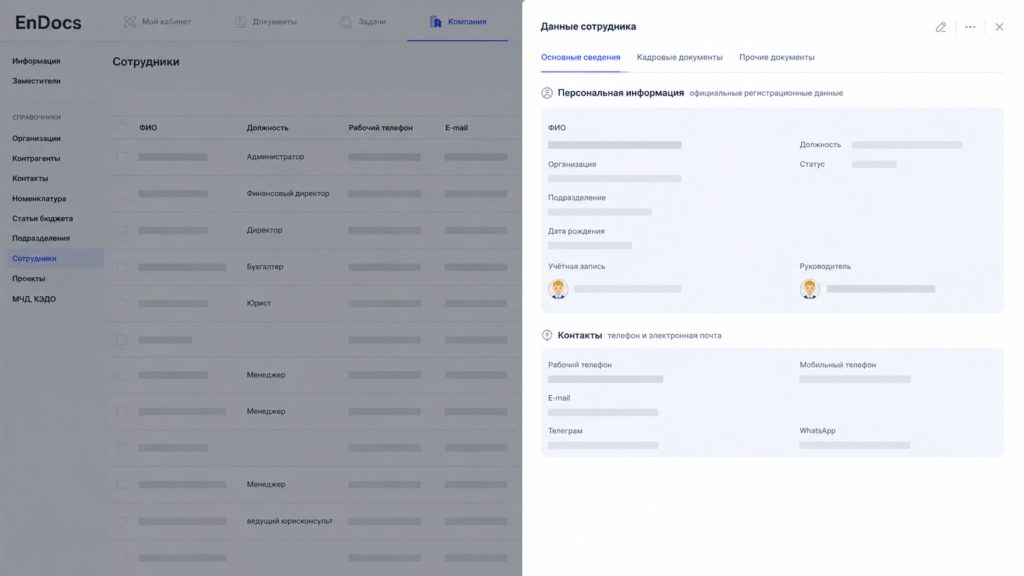Click the Бухгалтер cell
Viewport: 1024px width, 576px height.
point(264,266)
